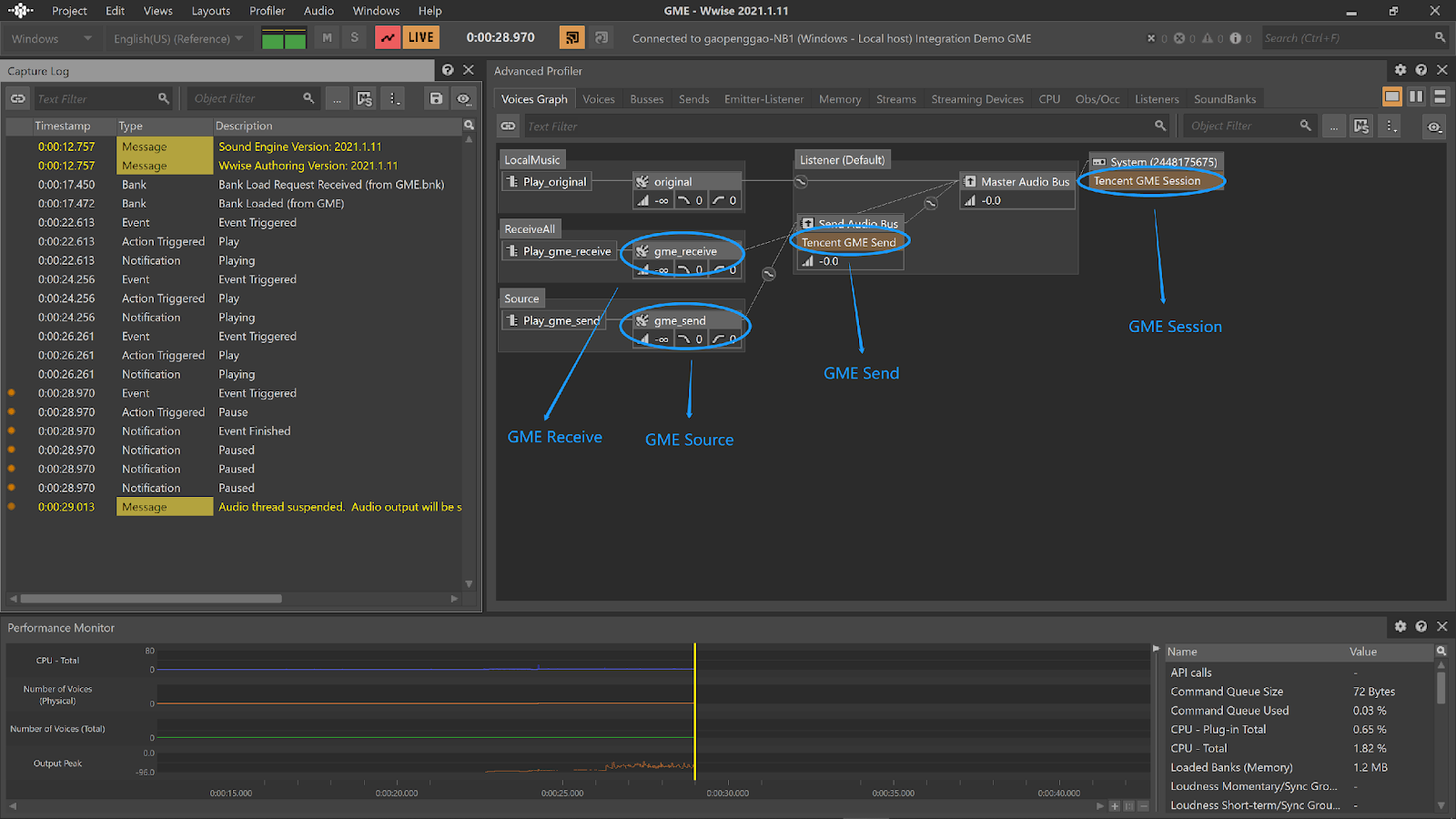Open the Layouts menu
The image size is (1456, 819).
click(x=210, y=11)
